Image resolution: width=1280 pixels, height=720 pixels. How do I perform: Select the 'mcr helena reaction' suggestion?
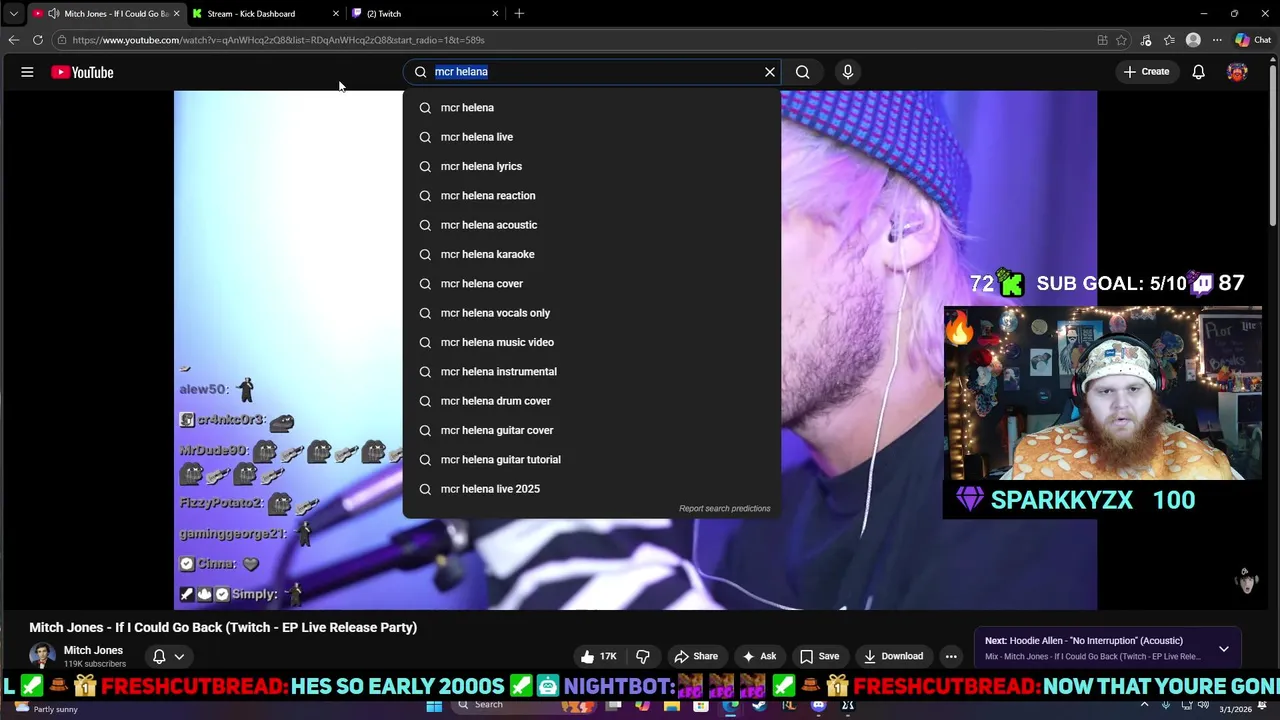592,195
